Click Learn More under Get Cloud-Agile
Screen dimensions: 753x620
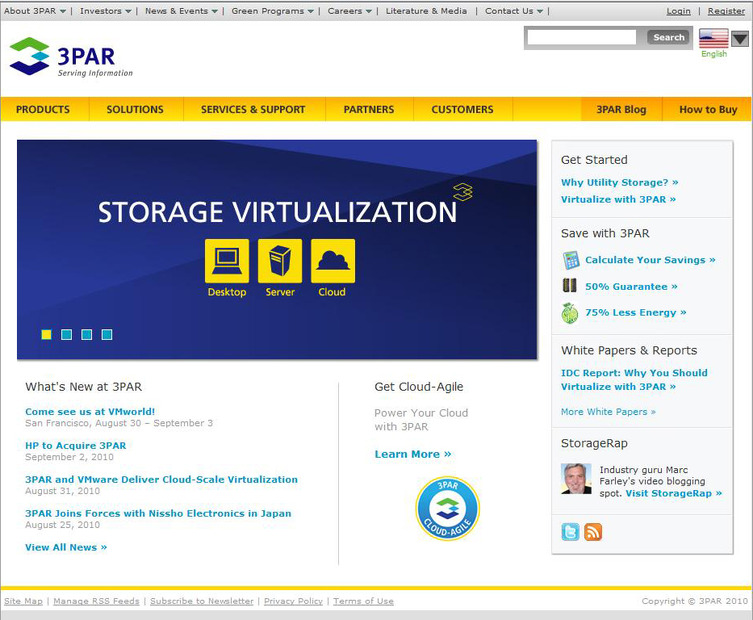coord(413,454)
